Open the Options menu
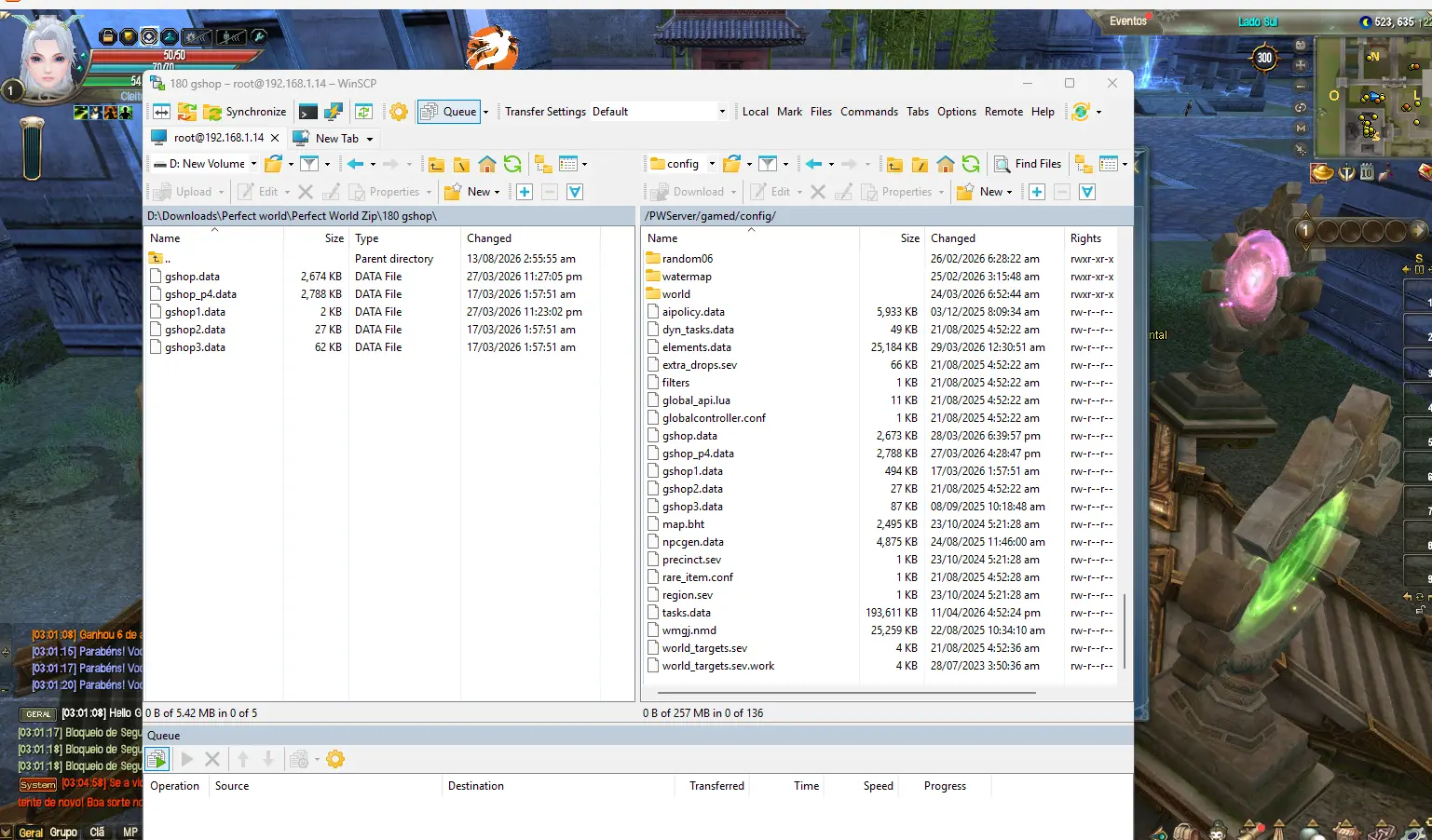This screenshot has width=1432, height=840. coord(956,112)
